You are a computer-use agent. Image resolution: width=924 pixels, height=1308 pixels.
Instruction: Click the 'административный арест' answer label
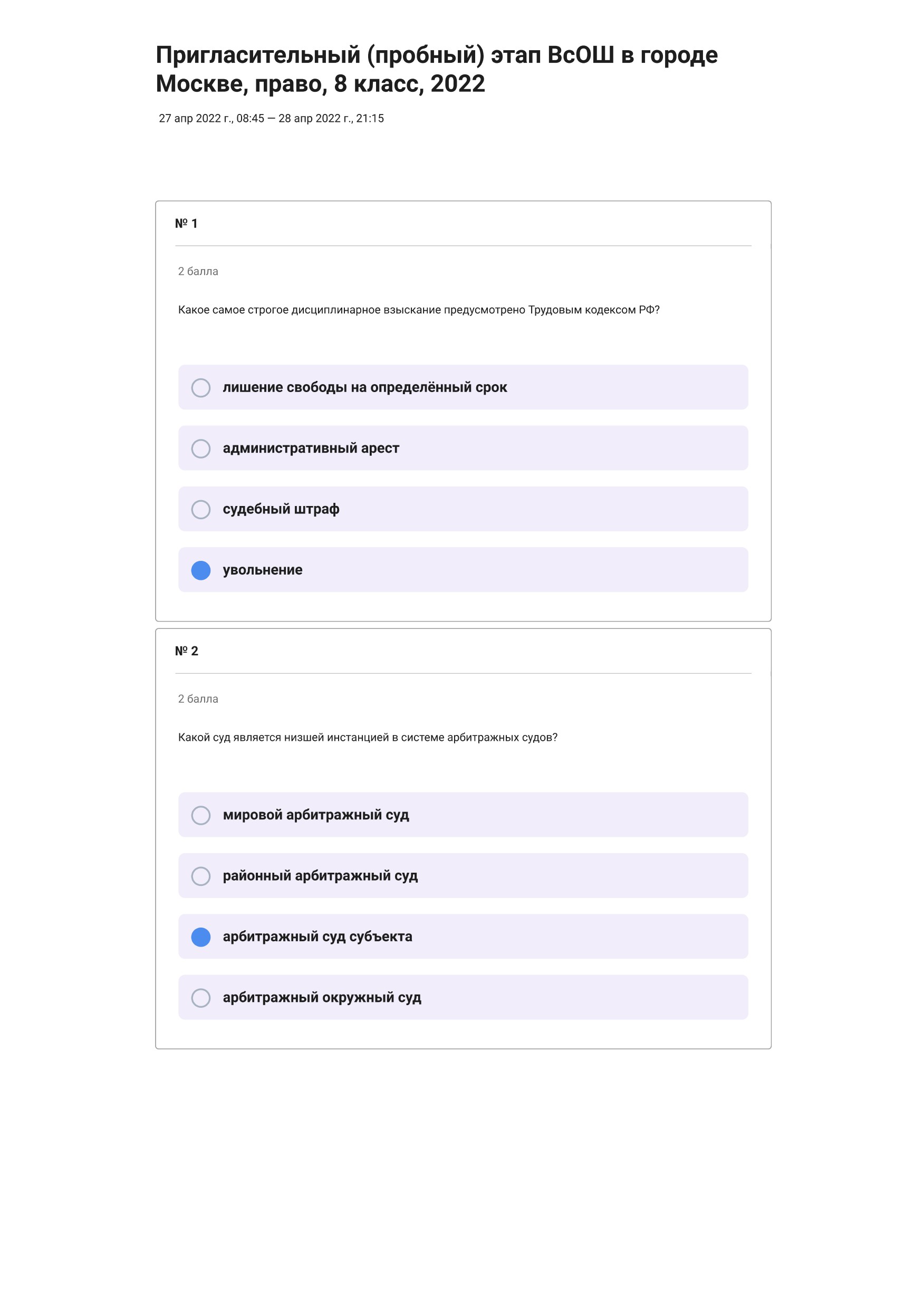point(311,448)
